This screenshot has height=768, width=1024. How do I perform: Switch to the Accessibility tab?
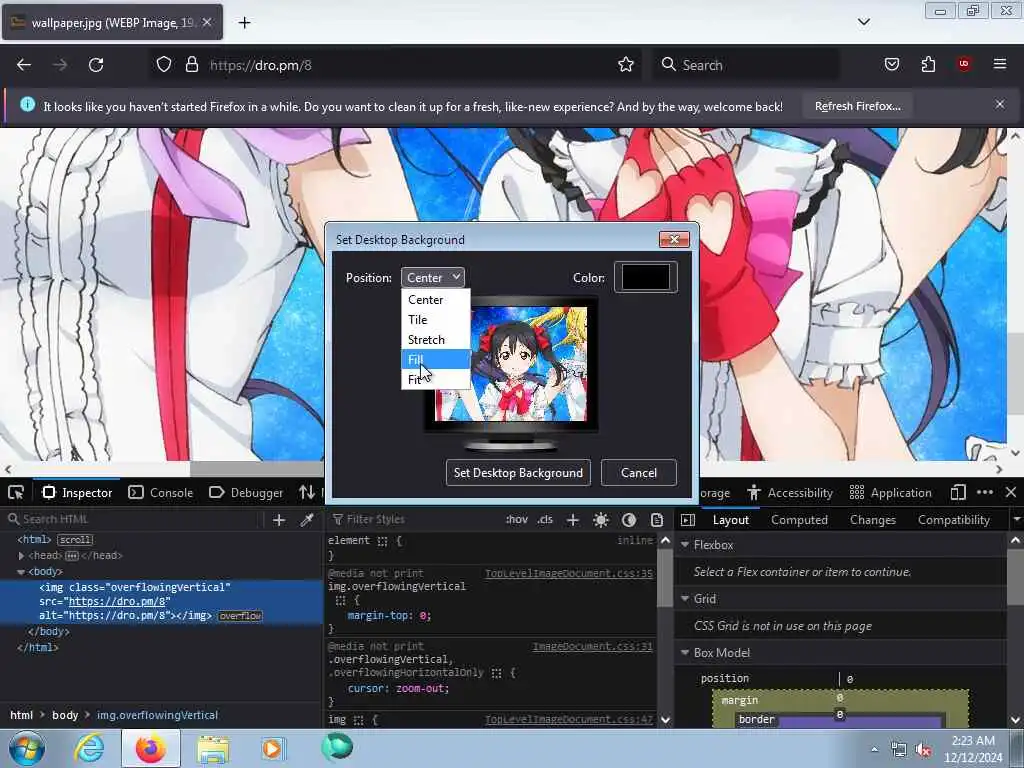791,492
